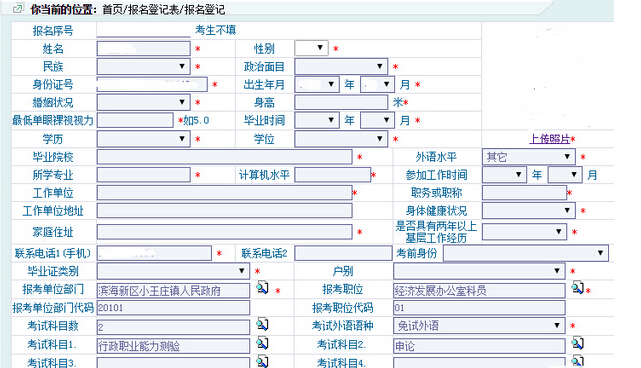641x368 pixels.
Task: Open 是否具有两年以上基层工作经历 dropdown
Action: [524, 232]
